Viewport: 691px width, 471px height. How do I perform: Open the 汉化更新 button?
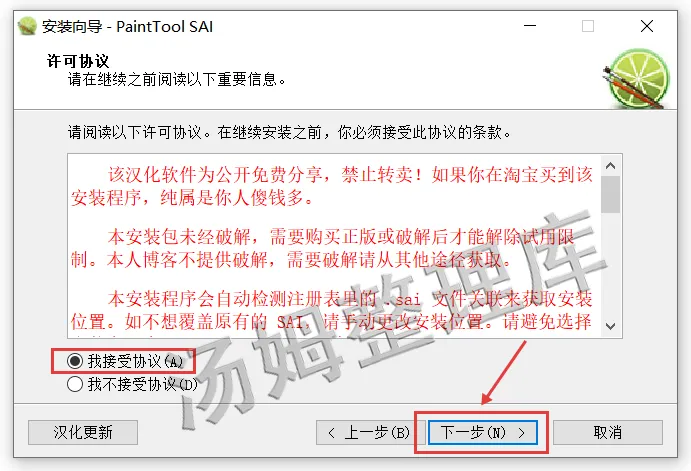click(x=83, y=432)
